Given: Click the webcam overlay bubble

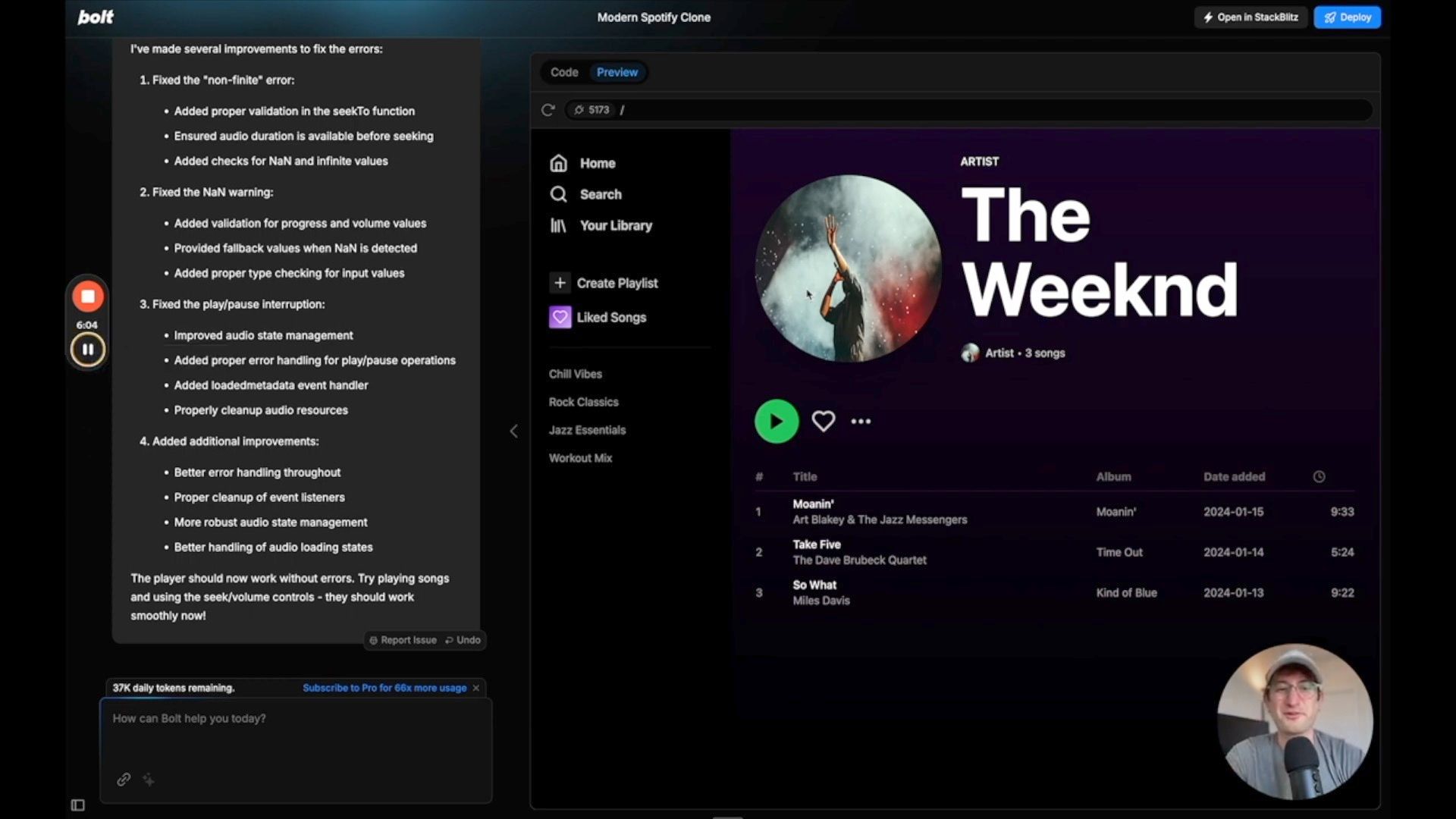Looking at the screenshot, I should click(x=1294, y=721).
